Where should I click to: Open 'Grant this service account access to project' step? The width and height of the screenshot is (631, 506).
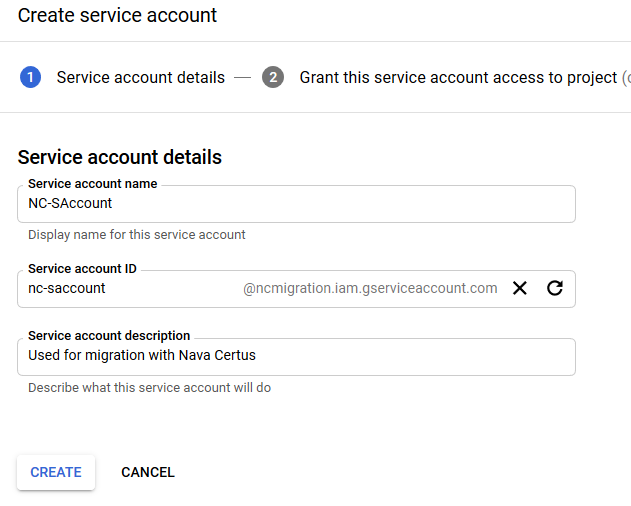[458, 77]
